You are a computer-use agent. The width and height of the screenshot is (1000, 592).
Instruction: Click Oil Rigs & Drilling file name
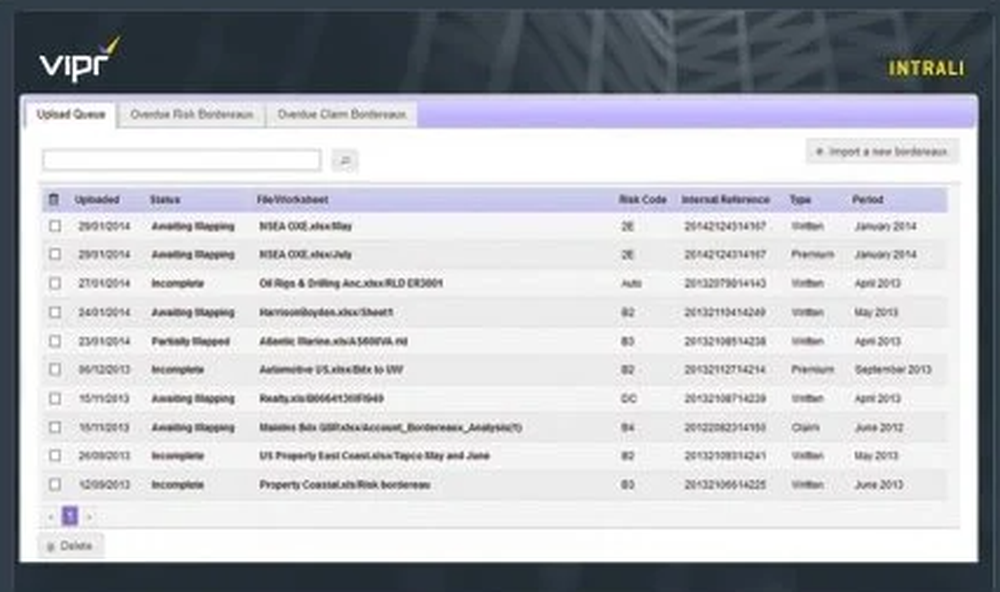351,283
